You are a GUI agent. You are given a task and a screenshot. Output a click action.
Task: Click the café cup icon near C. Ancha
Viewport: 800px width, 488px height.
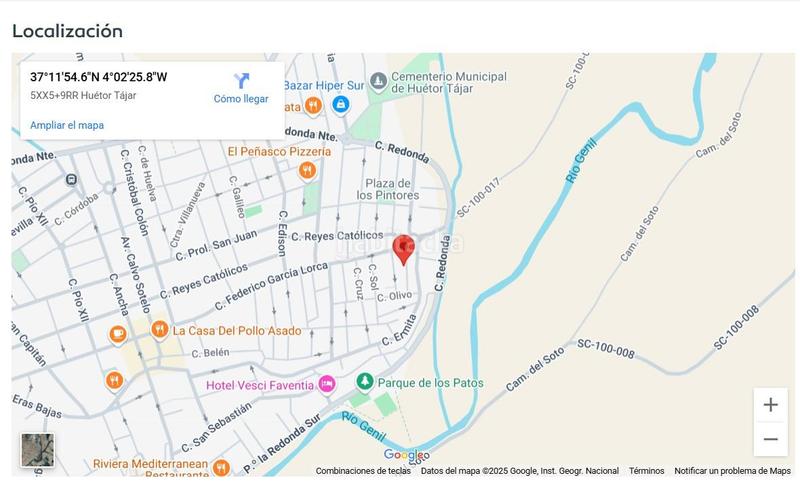pos(118,334)
